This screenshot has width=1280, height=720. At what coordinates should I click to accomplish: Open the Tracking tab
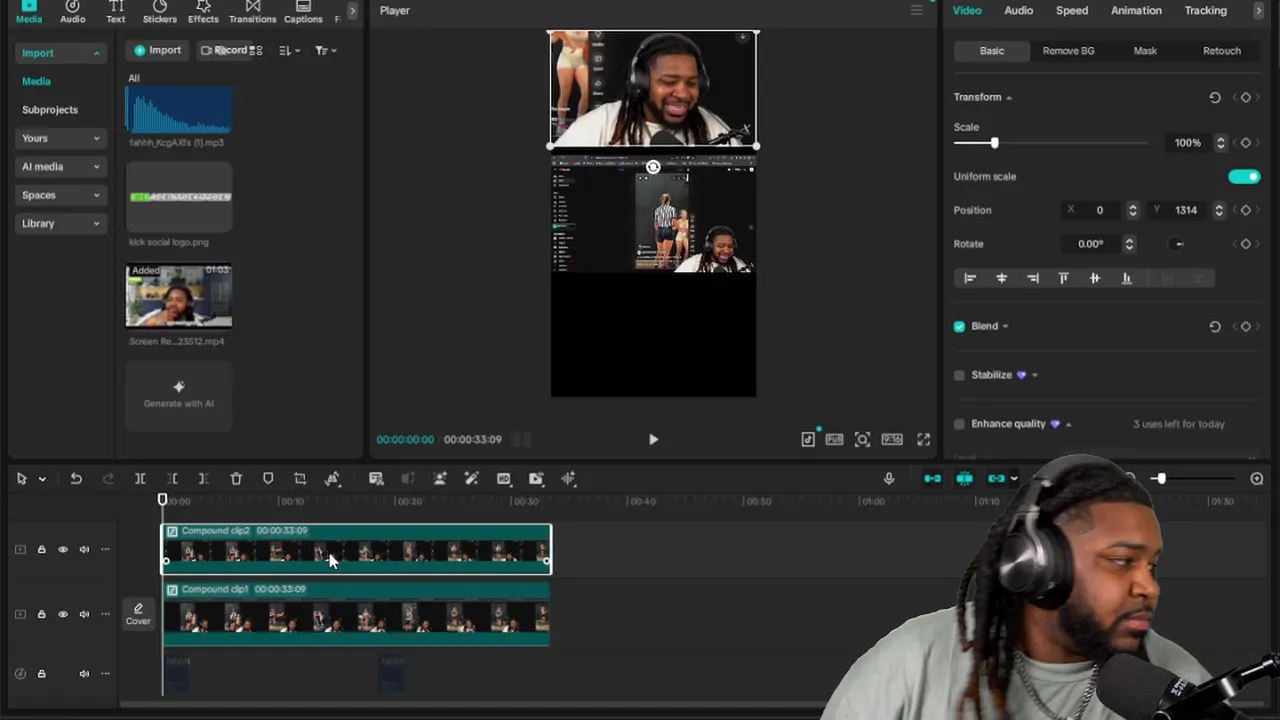click(x=1205, y=10)
